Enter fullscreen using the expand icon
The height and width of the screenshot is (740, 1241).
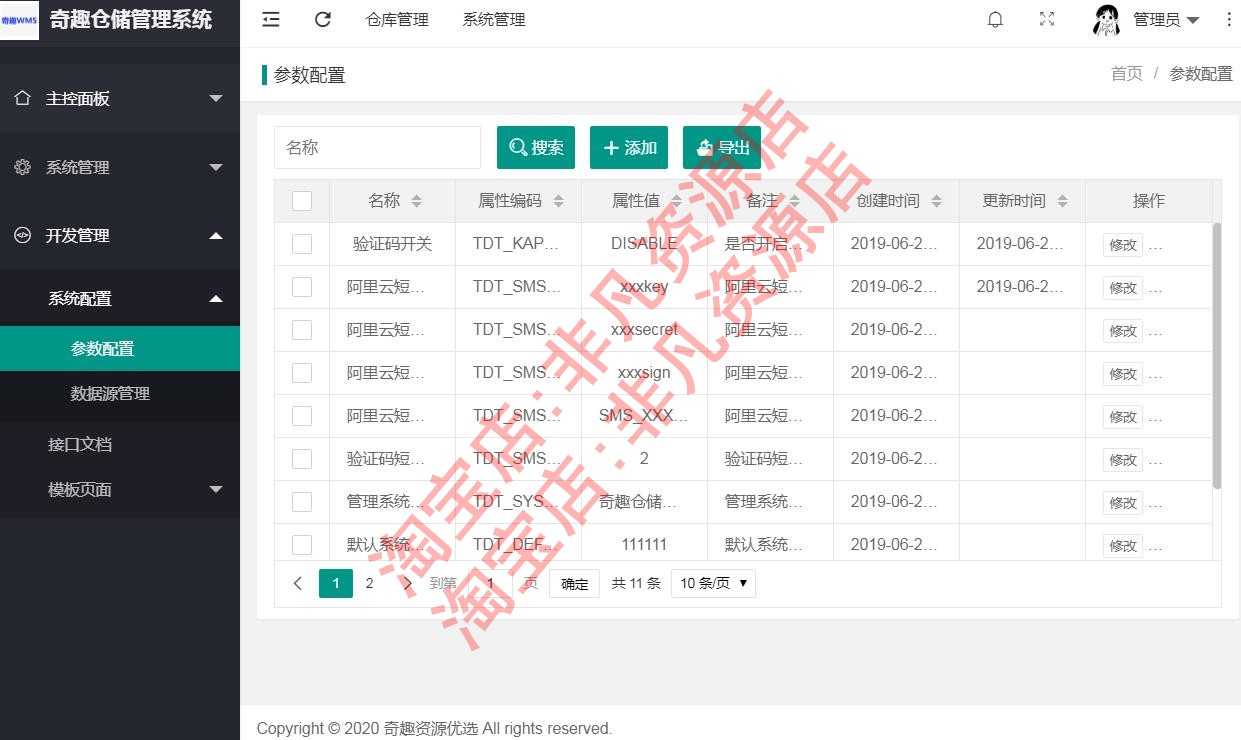point(1046,19)
